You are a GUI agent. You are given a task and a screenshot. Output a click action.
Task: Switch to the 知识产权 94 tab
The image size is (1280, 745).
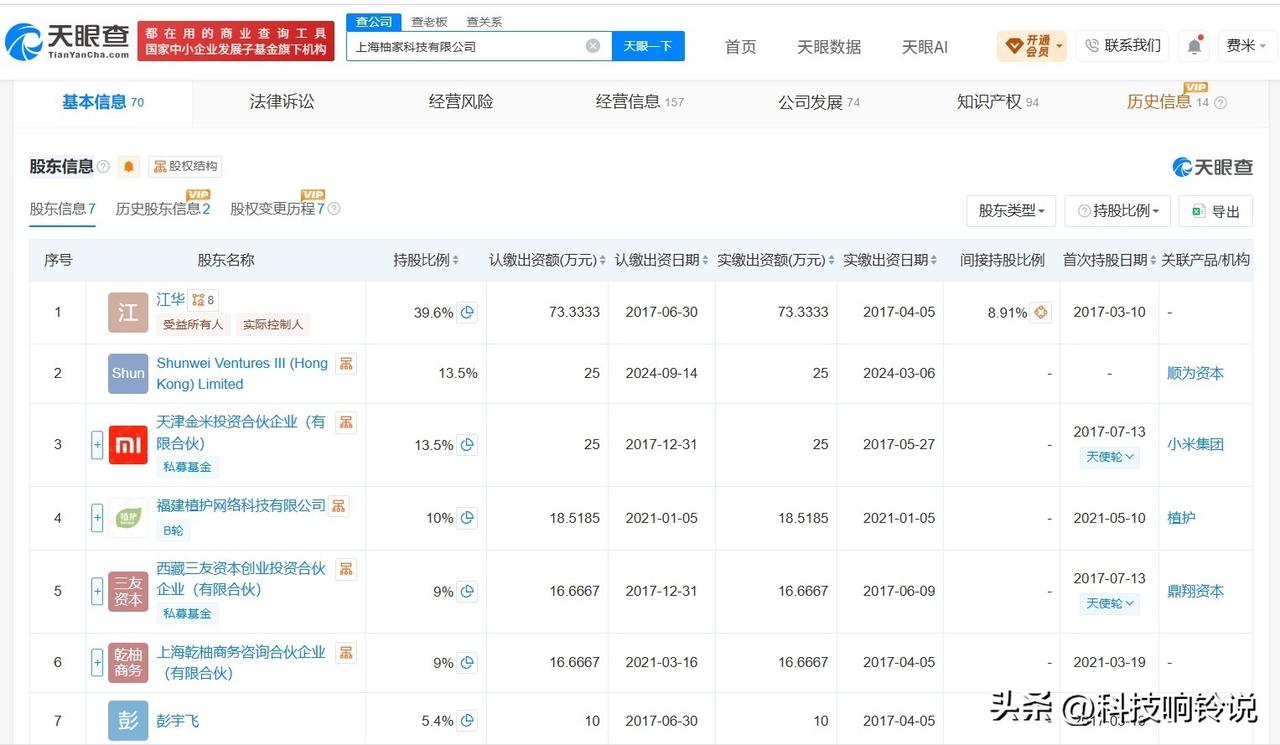[998, 102]
